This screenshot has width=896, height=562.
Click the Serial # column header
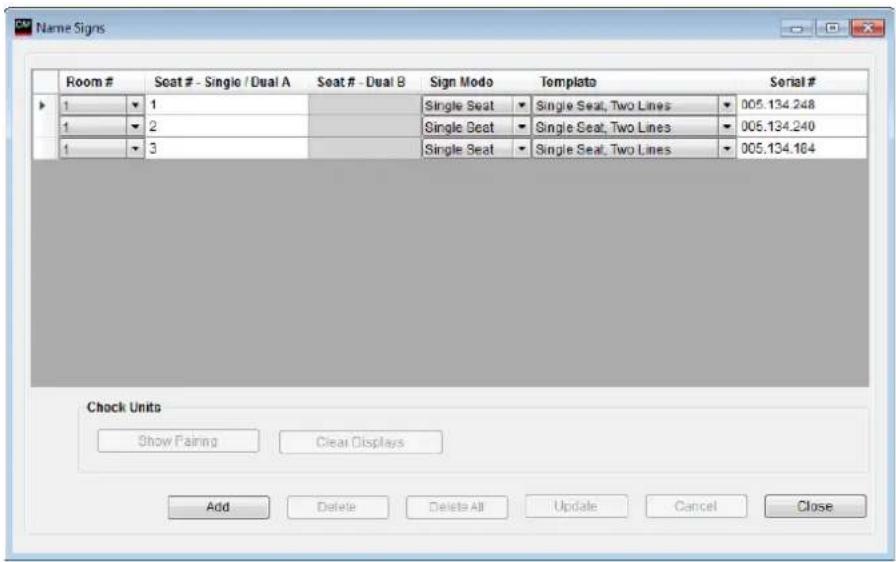pyautogui.click(x=802, y=82)
